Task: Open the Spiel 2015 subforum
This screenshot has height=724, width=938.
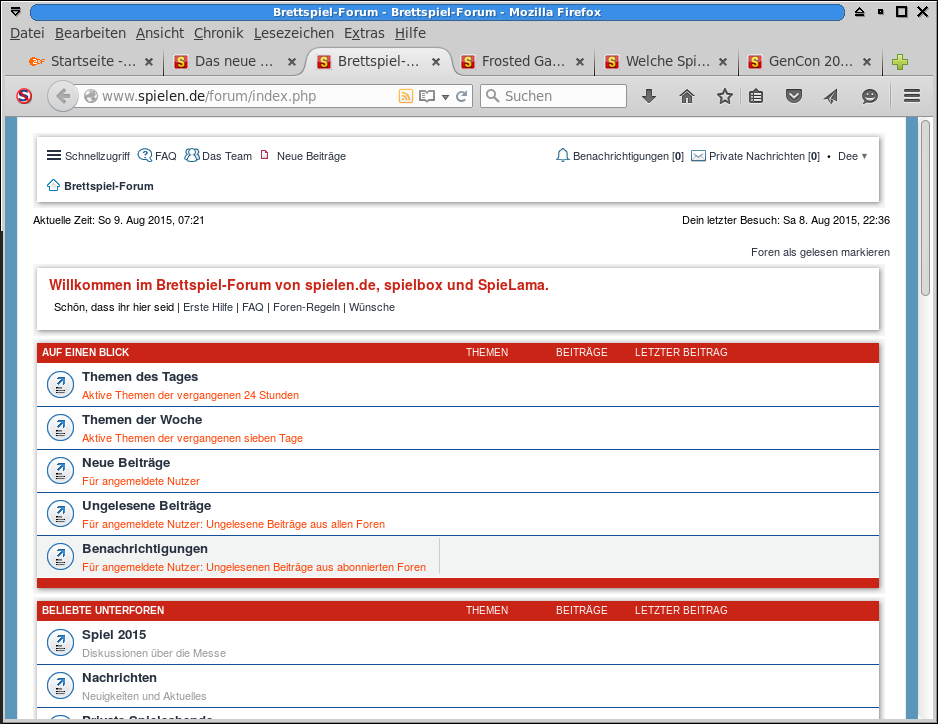Action: [x=114, y=635]
